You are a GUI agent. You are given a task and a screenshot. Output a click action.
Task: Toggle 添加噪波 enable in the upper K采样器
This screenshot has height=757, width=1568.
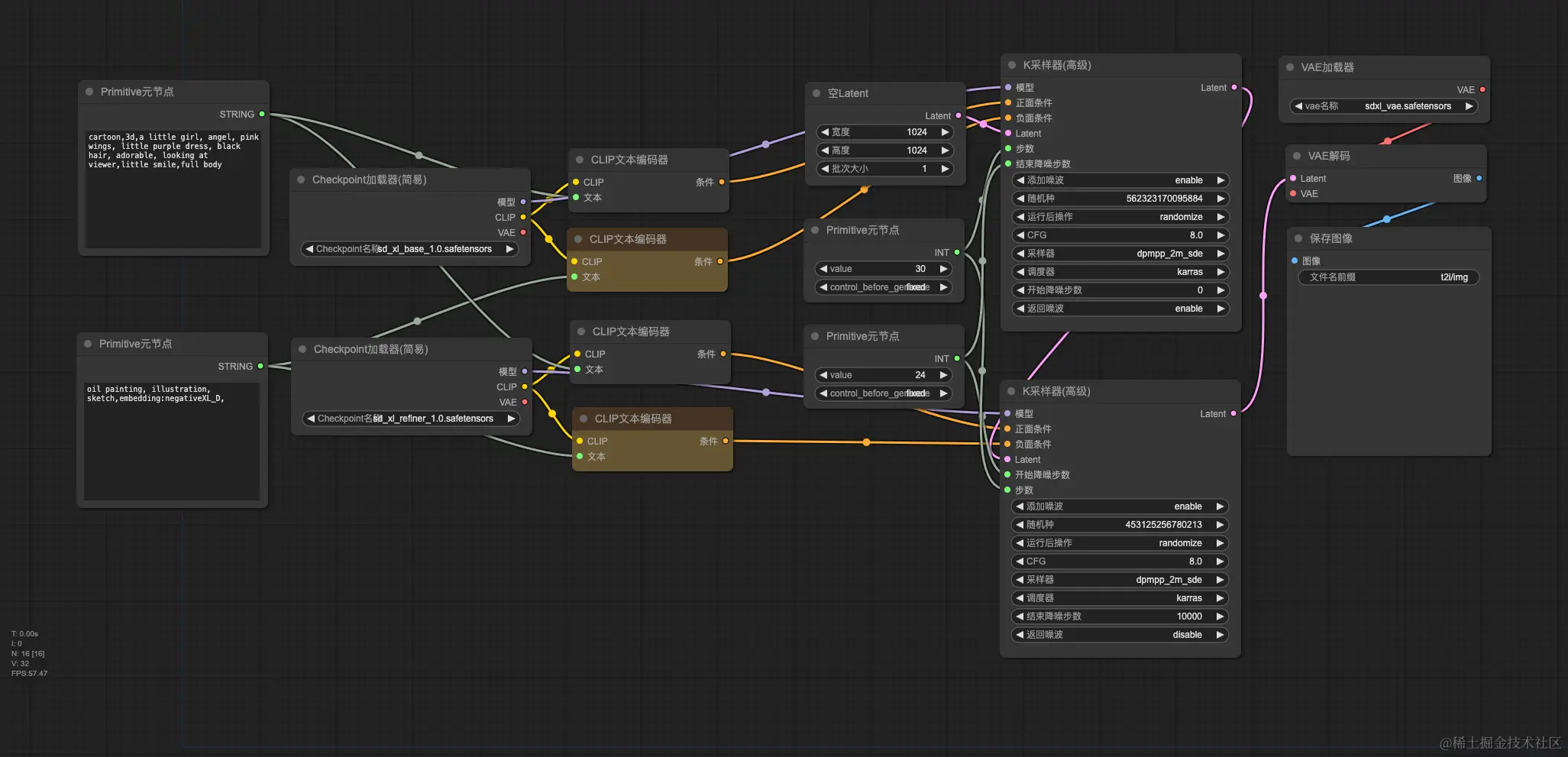[x=1120, y=180]
